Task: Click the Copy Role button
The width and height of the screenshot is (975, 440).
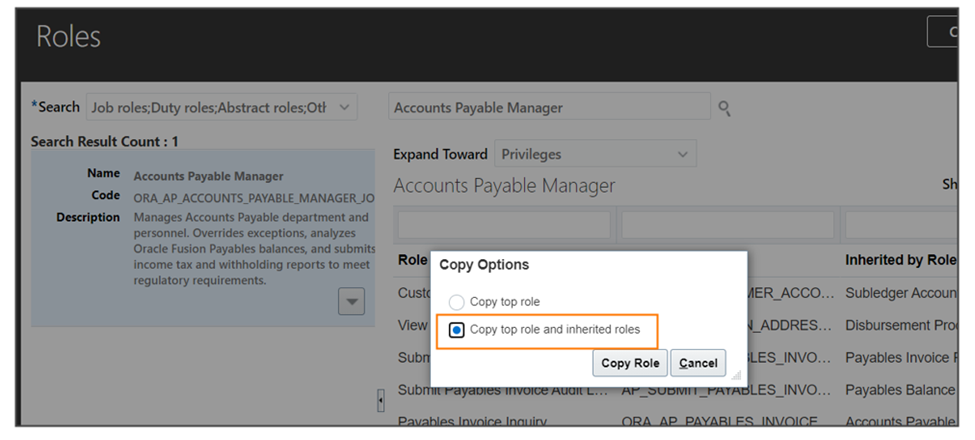Action: (x=630, y=363)
